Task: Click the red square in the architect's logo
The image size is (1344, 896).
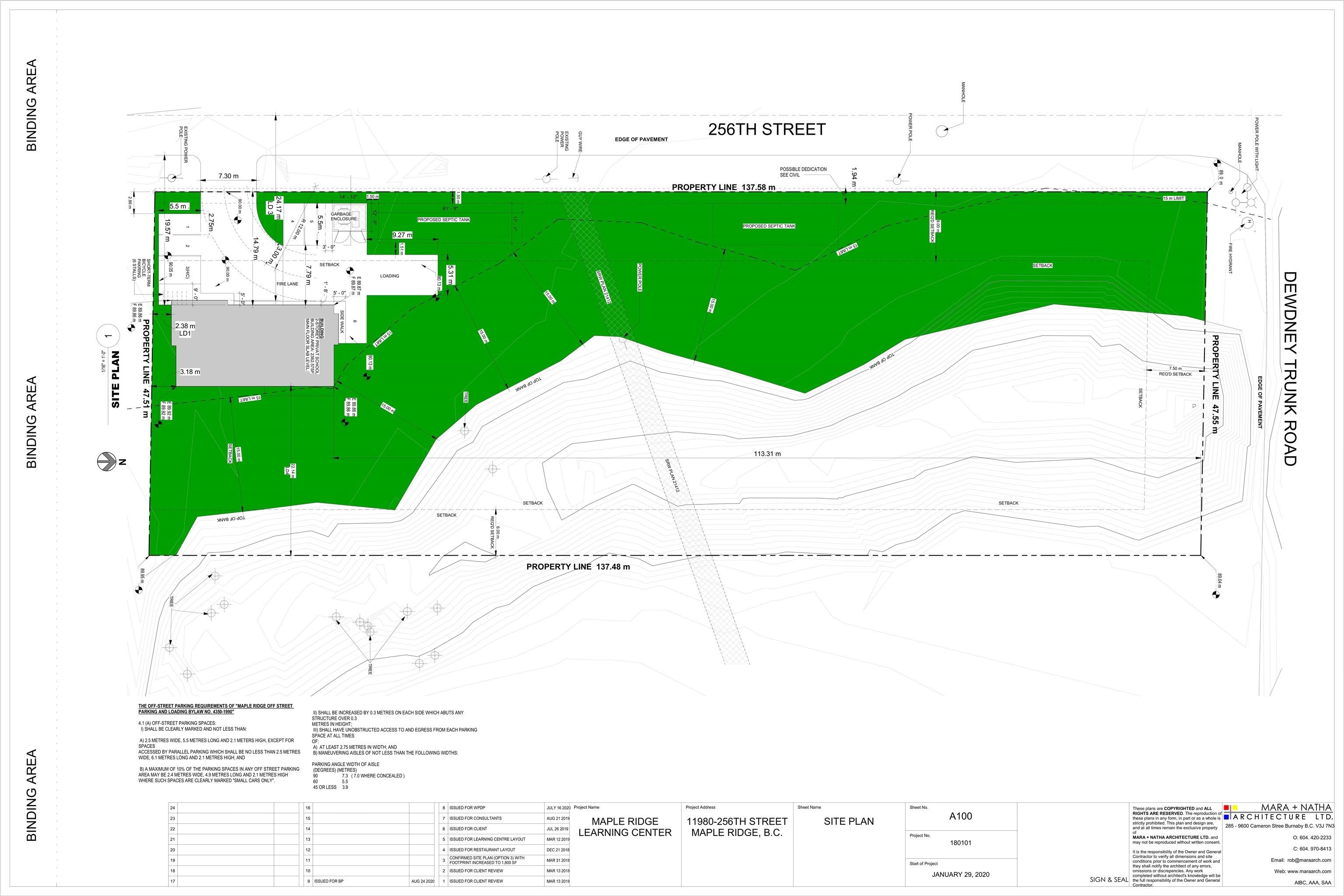Action: coord(1227,808)
